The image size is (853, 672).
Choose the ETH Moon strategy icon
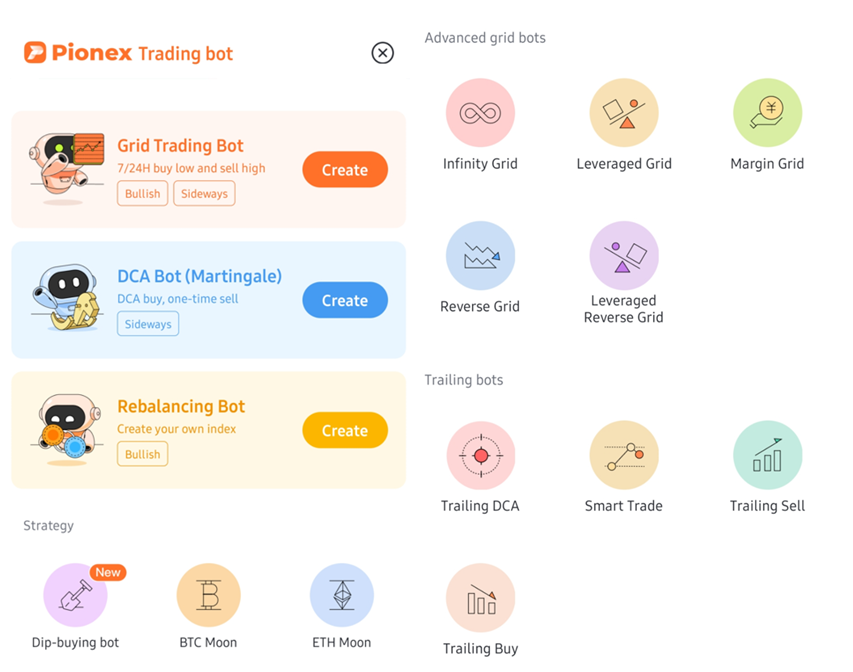click(342, 595)
